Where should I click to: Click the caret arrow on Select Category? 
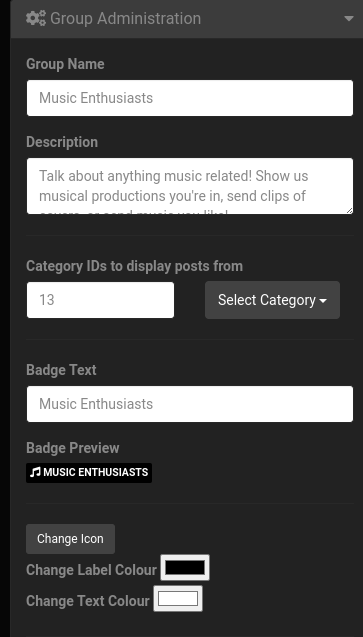(x=323, y=301)
